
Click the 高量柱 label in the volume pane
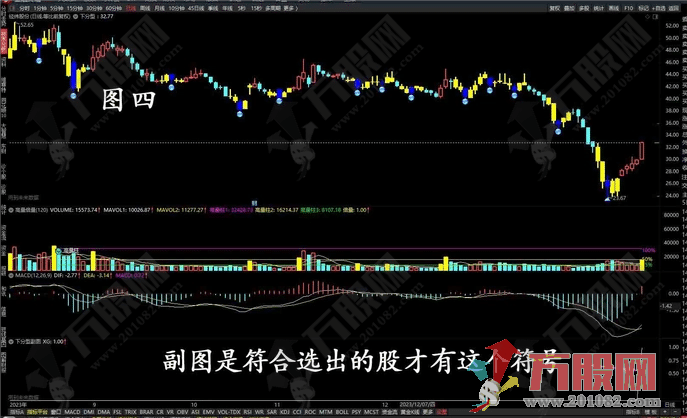click(70, 251)
